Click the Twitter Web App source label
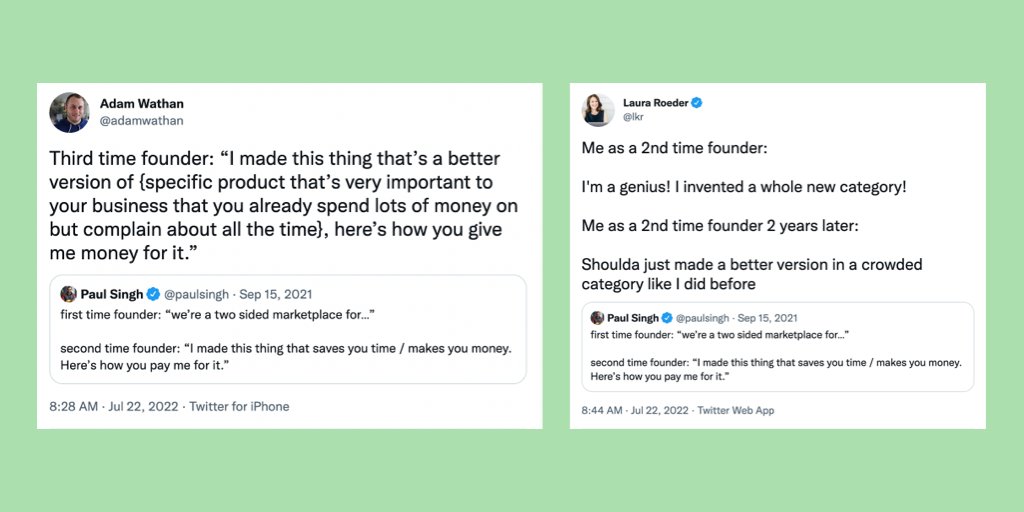This screenshot has height=512, width=1024. coord(736,411)
